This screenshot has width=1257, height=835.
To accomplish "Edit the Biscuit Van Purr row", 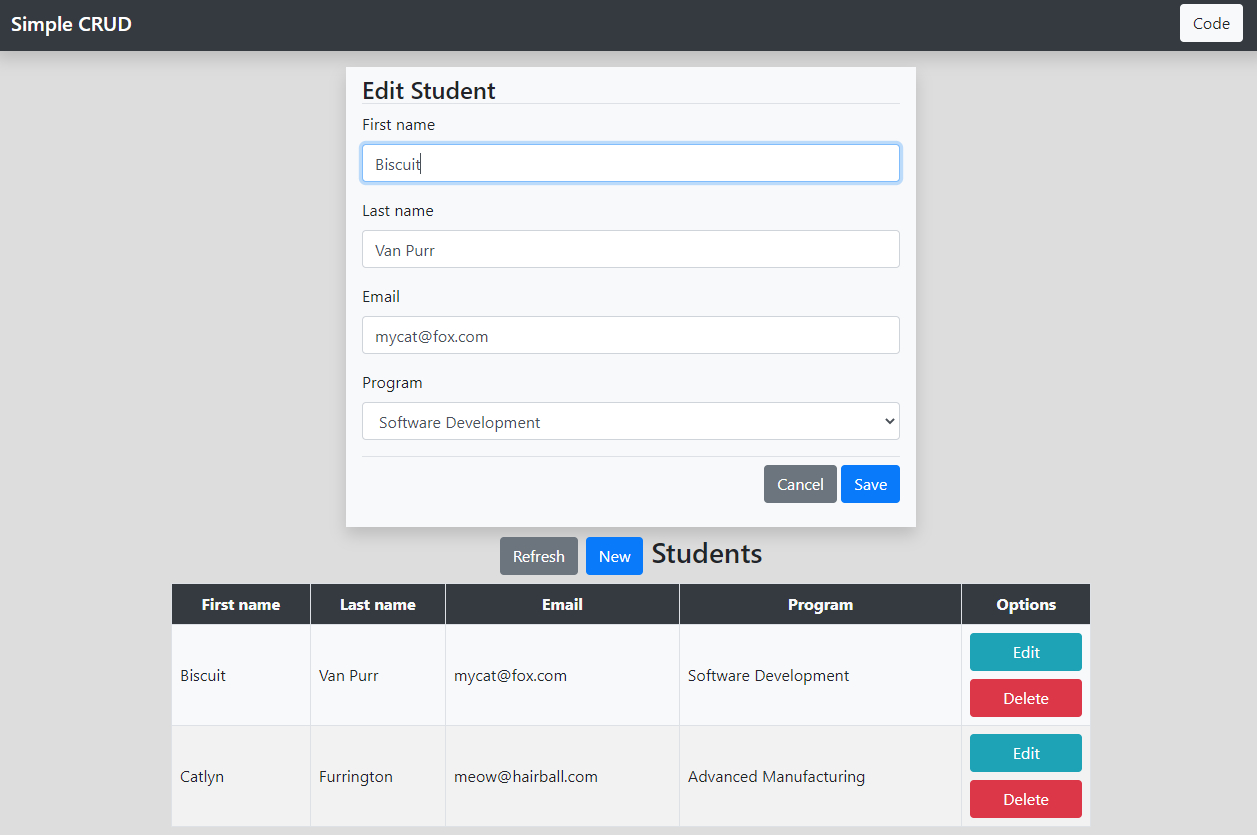I will 1025,652.
